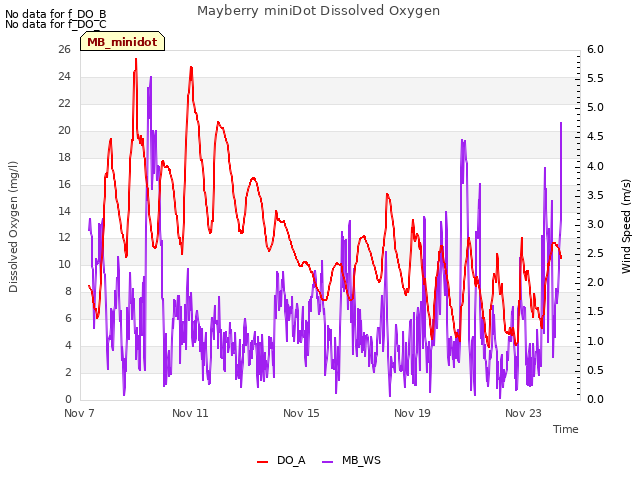640x480 pixels.
Task: Click the Time axis label
Action: pos(566,429)
